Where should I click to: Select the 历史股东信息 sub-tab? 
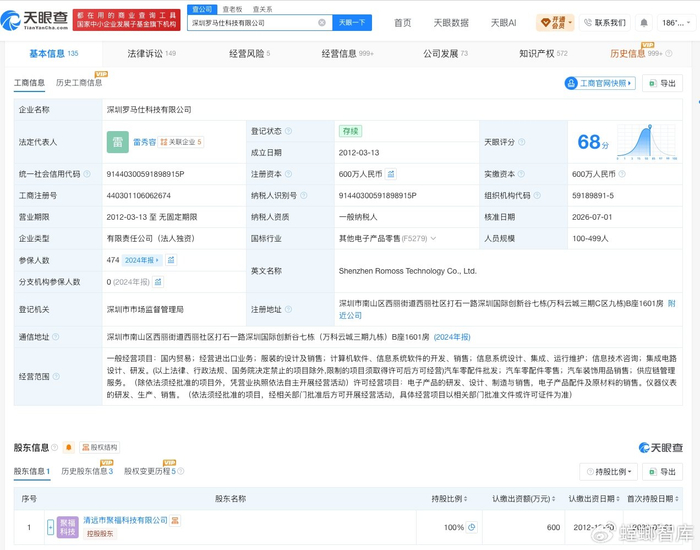(x=87, y=471)
